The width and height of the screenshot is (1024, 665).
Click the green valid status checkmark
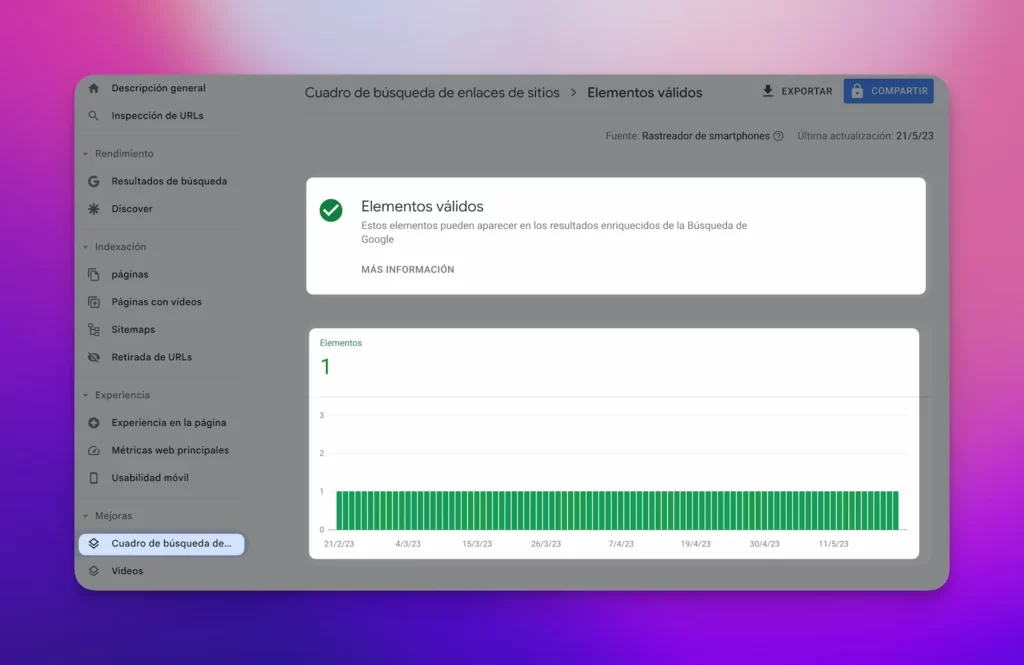tap(331, 210)
